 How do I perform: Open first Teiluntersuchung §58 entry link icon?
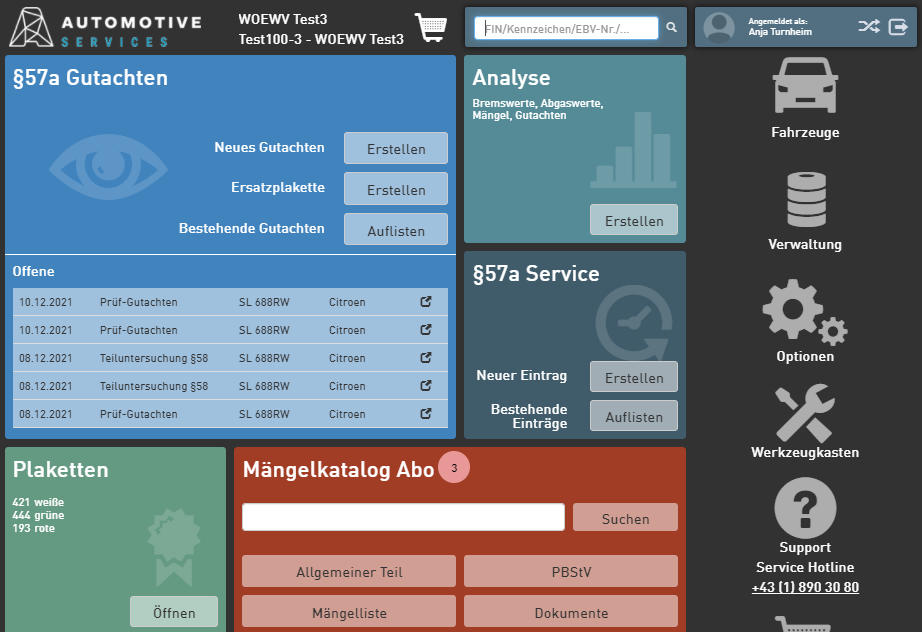[x=426, y=358]
